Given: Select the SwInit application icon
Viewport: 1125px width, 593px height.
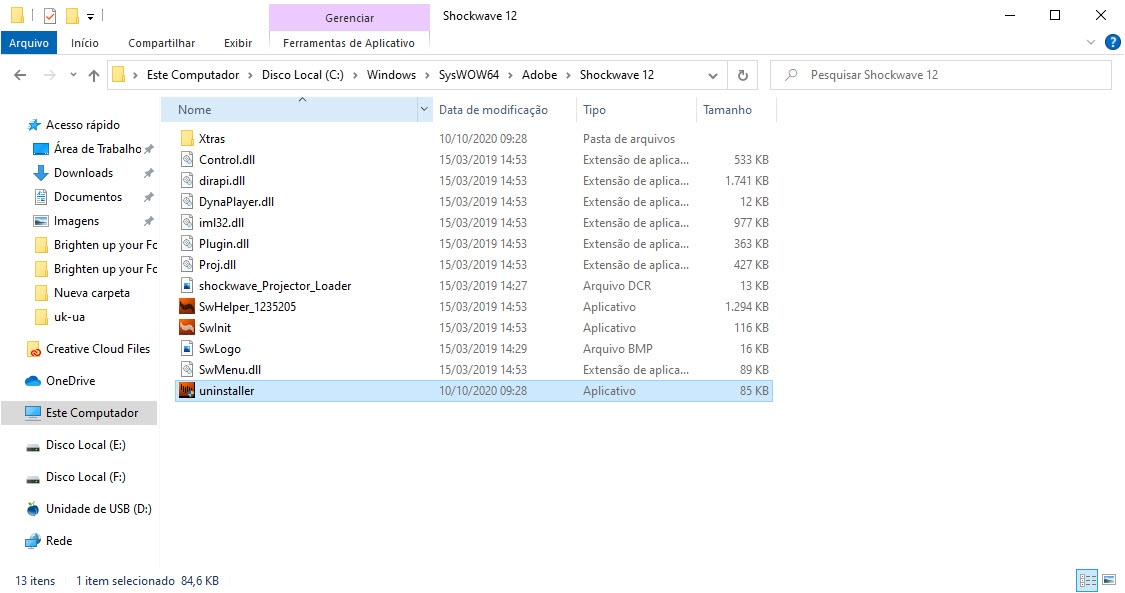Looking at the screenshot, I should coord(187,328).
